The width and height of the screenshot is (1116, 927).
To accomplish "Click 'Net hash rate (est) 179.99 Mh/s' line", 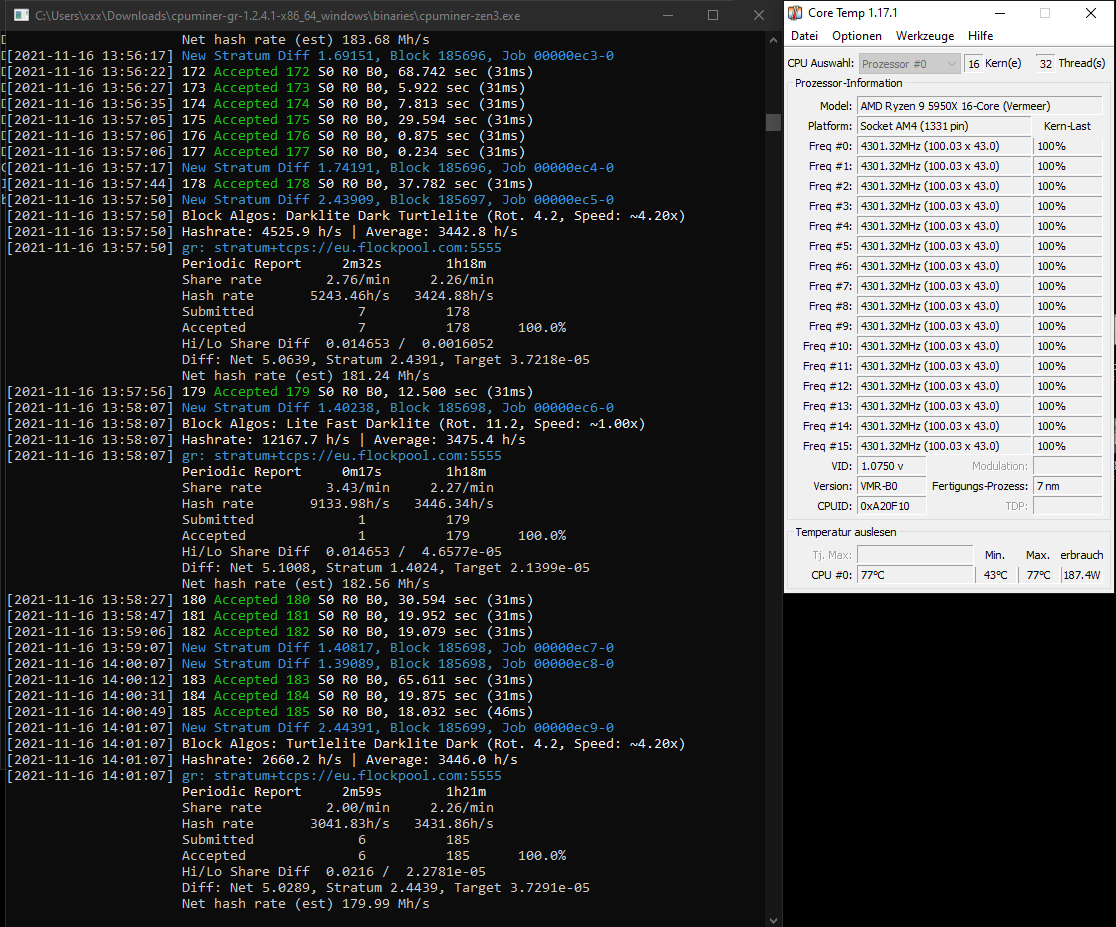I will coord(305,904).
